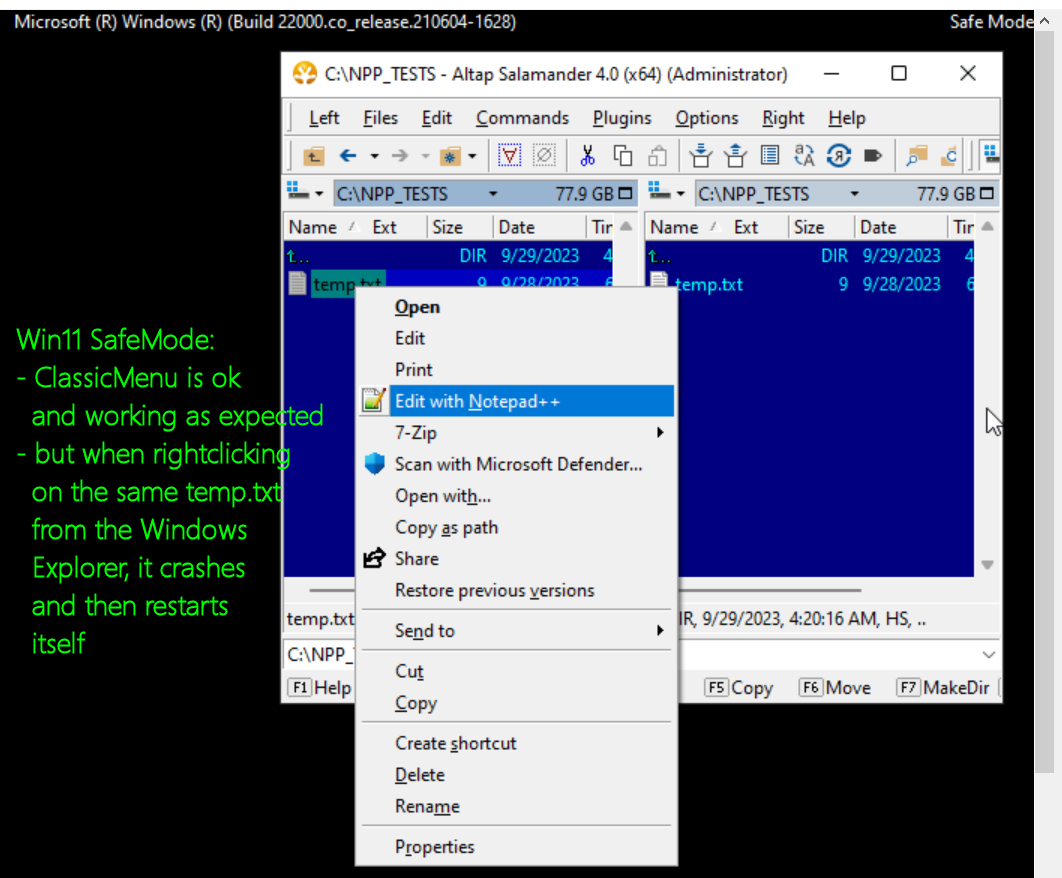Click the Unselect files icon
This screenshot has width=1062, height=878.
click(544, 156)
